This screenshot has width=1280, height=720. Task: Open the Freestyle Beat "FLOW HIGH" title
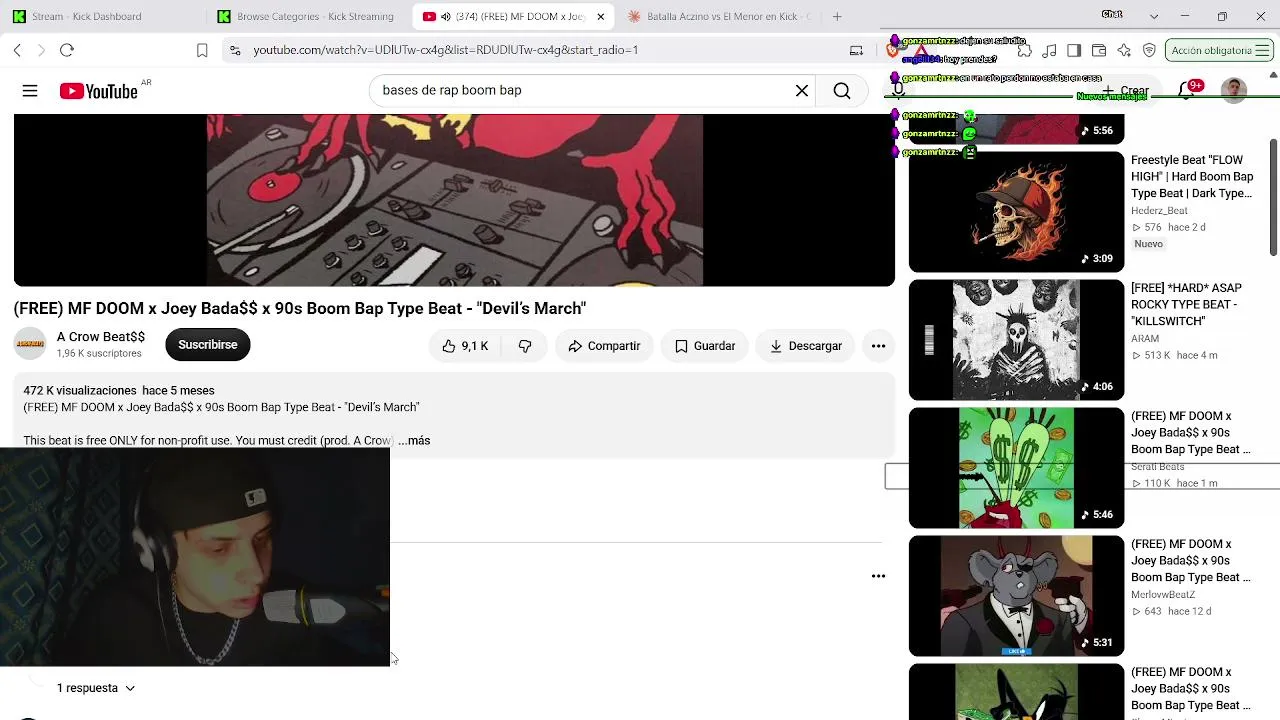point(1192,177)
